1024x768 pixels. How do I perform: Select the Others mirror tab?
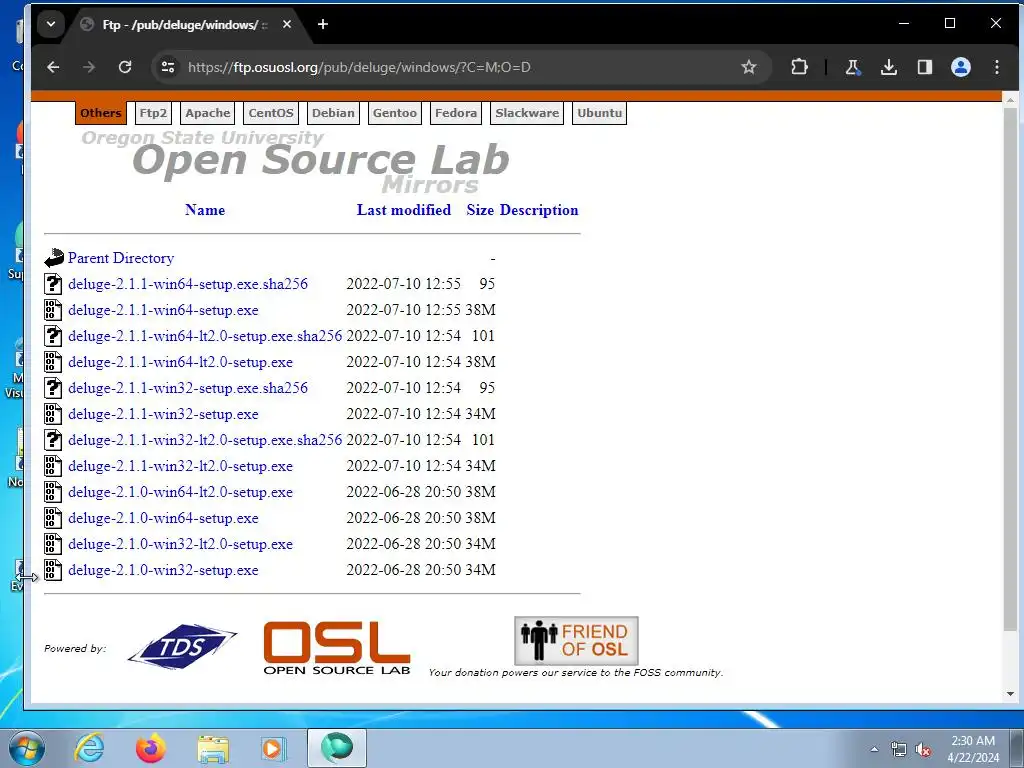pyautogui.click(x=101, y=113)
